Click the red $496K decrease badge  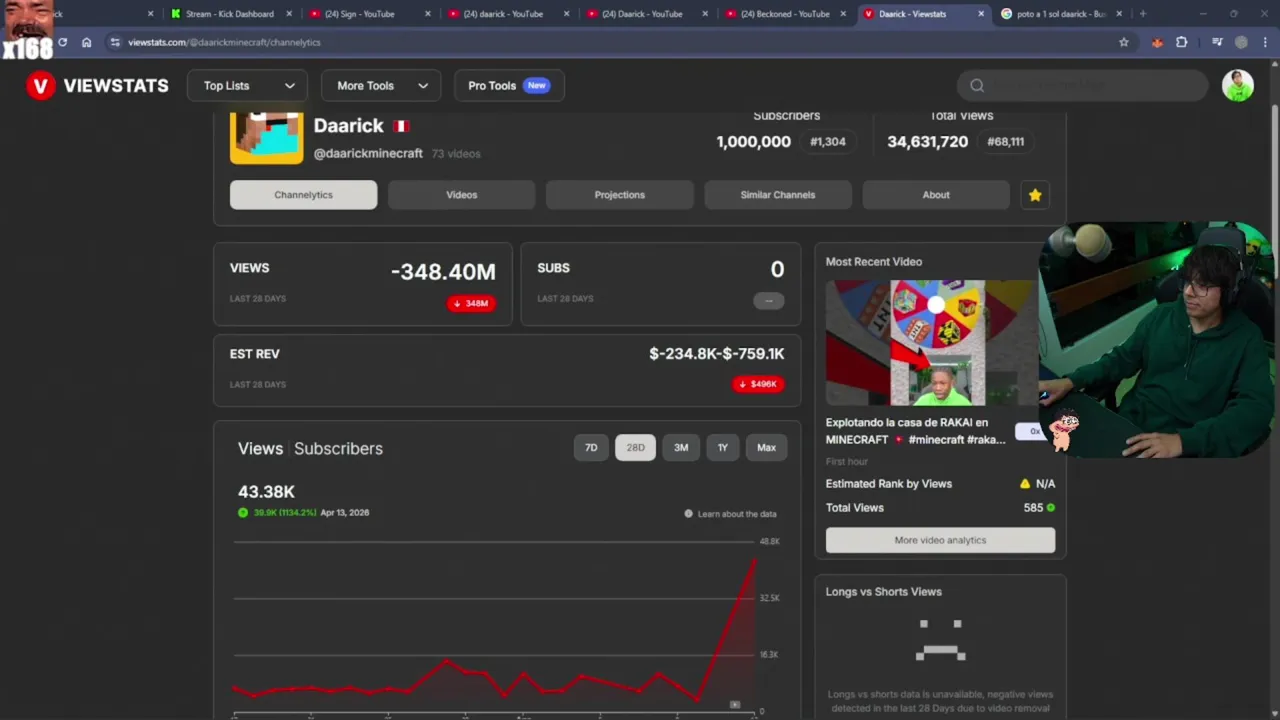(x=757, y=384)
